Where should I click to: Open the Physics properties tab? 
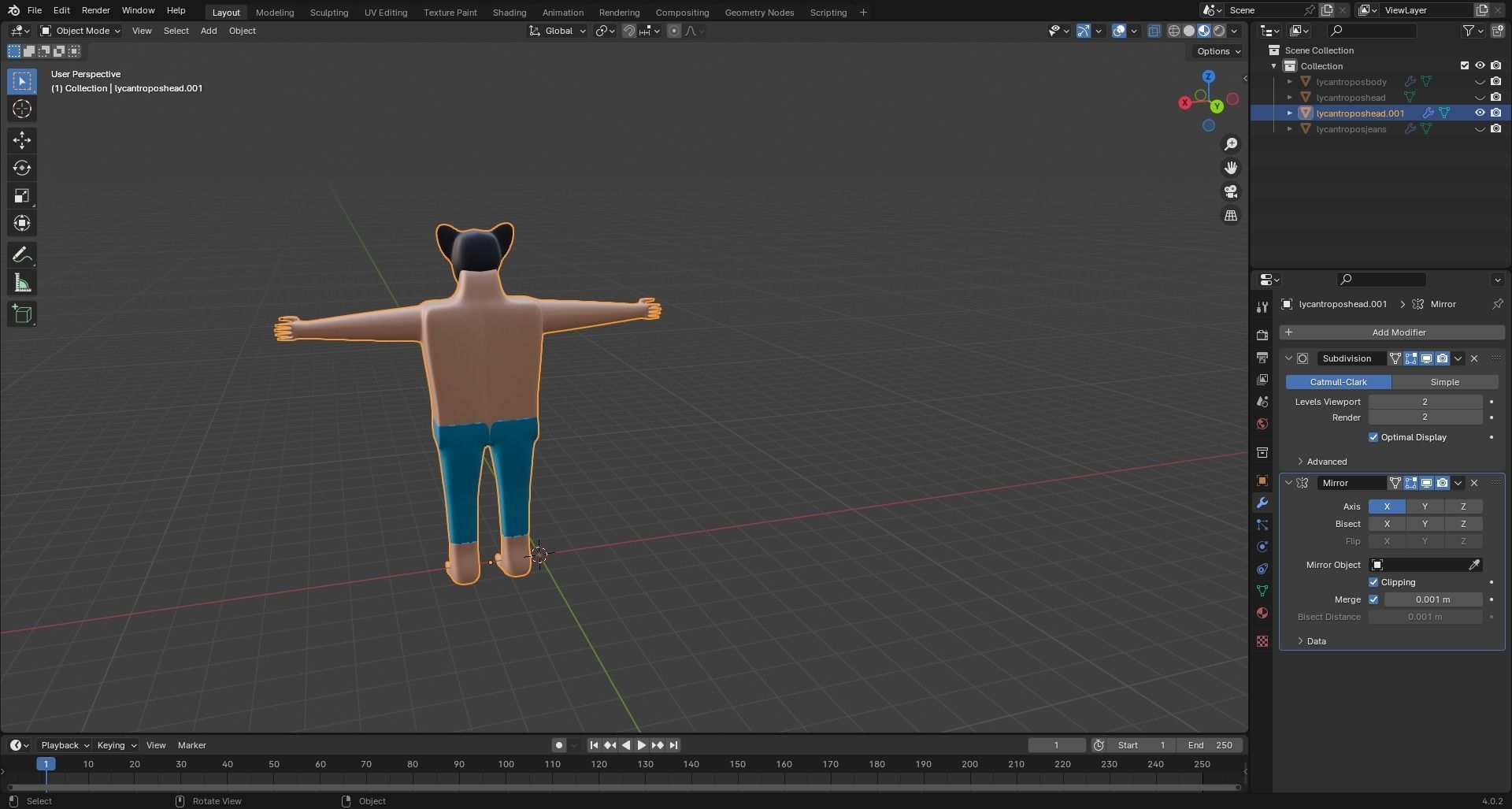click(1262, 547)
